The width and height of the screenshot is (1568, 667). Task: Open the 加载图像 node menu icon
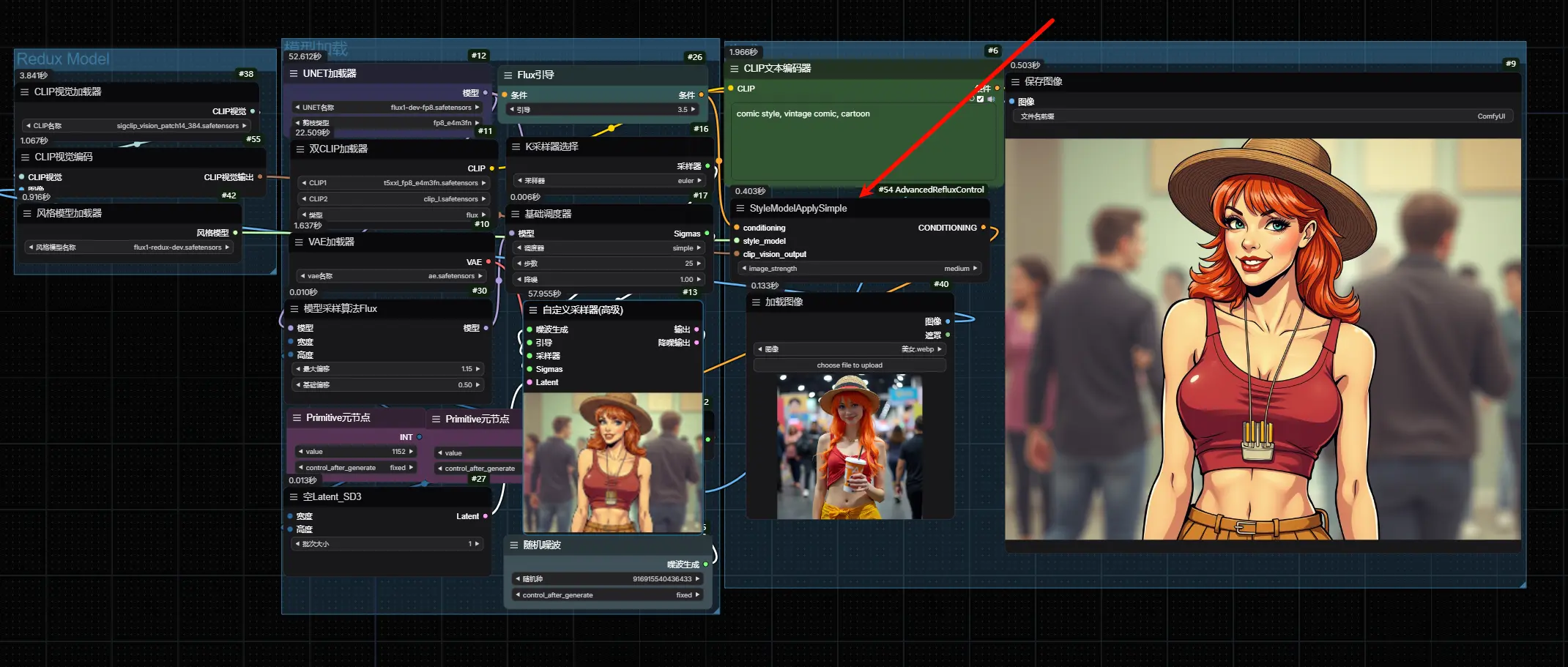(x=756, y=302)
